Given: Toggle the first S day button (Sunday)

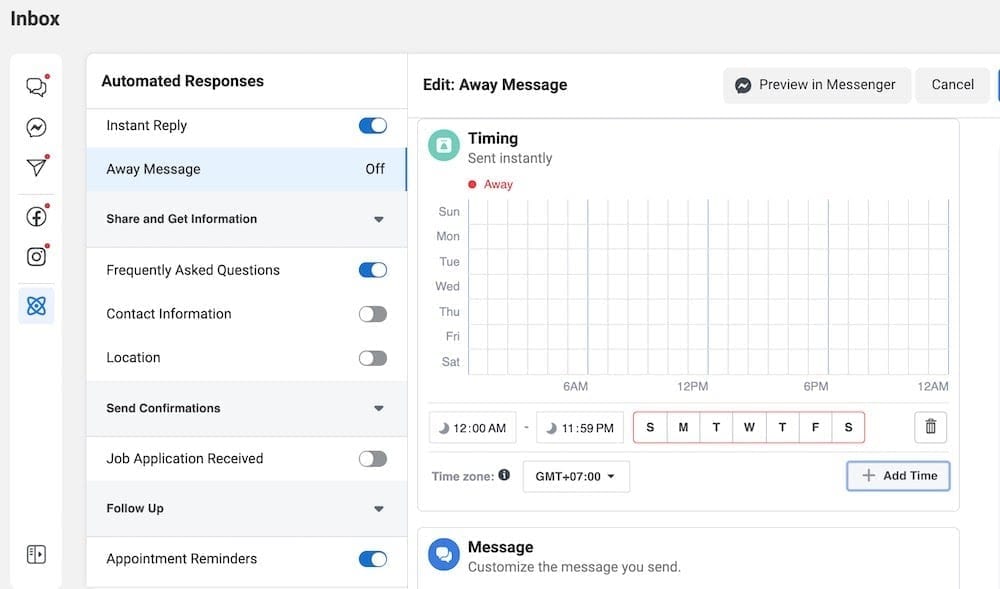Looking at the screenshot, I should [x=650, y=427].
